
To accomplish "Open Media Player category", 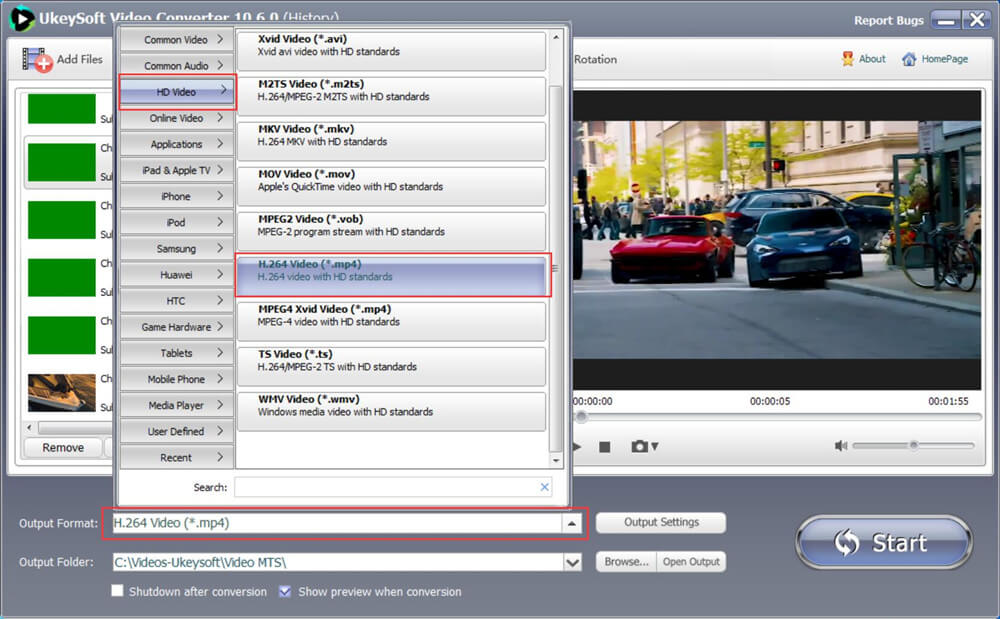I will (x=176, y=405).
